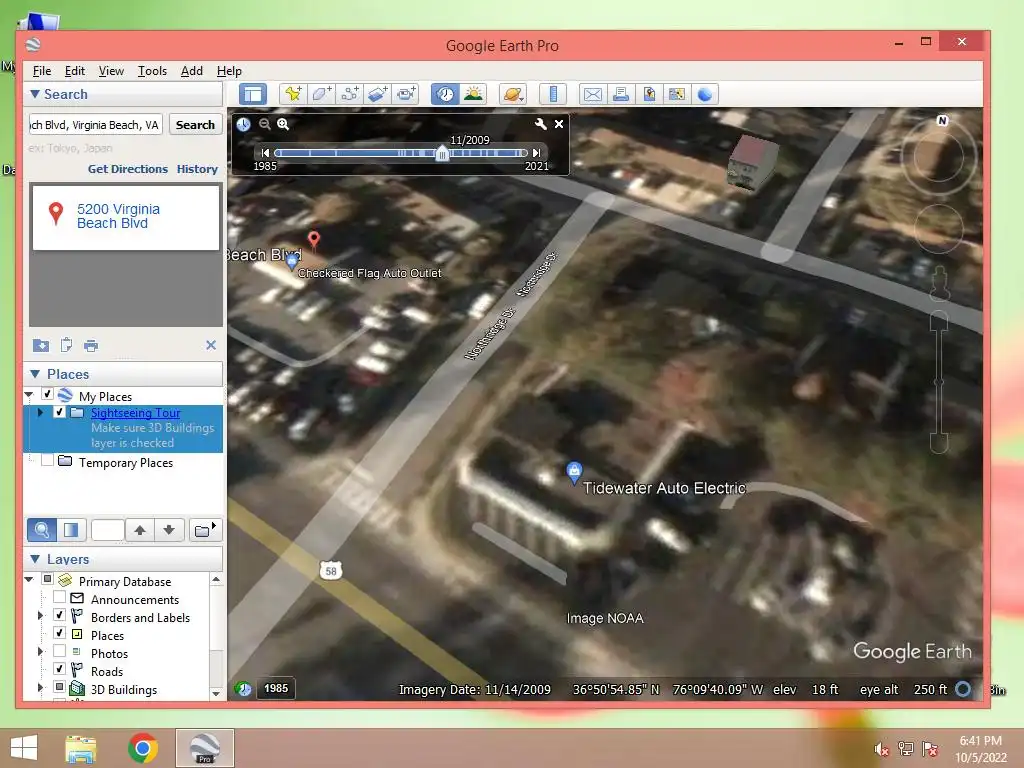The height and width of the screenshot is (768, 1024).
Task: Step to the later imagery date
Action: coord(536,153)
